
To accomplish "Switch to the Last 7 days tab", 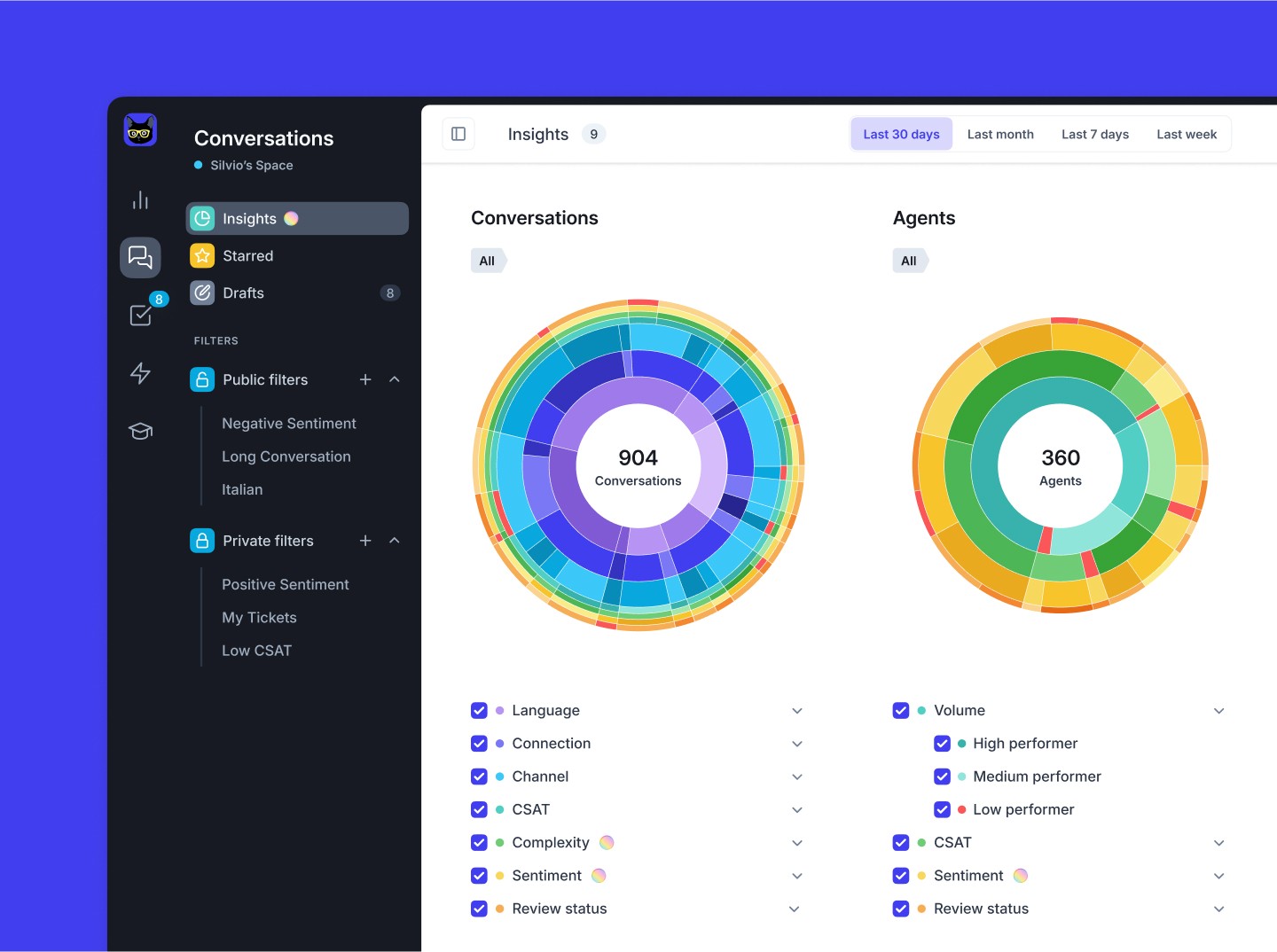I will click(1095, 134).
